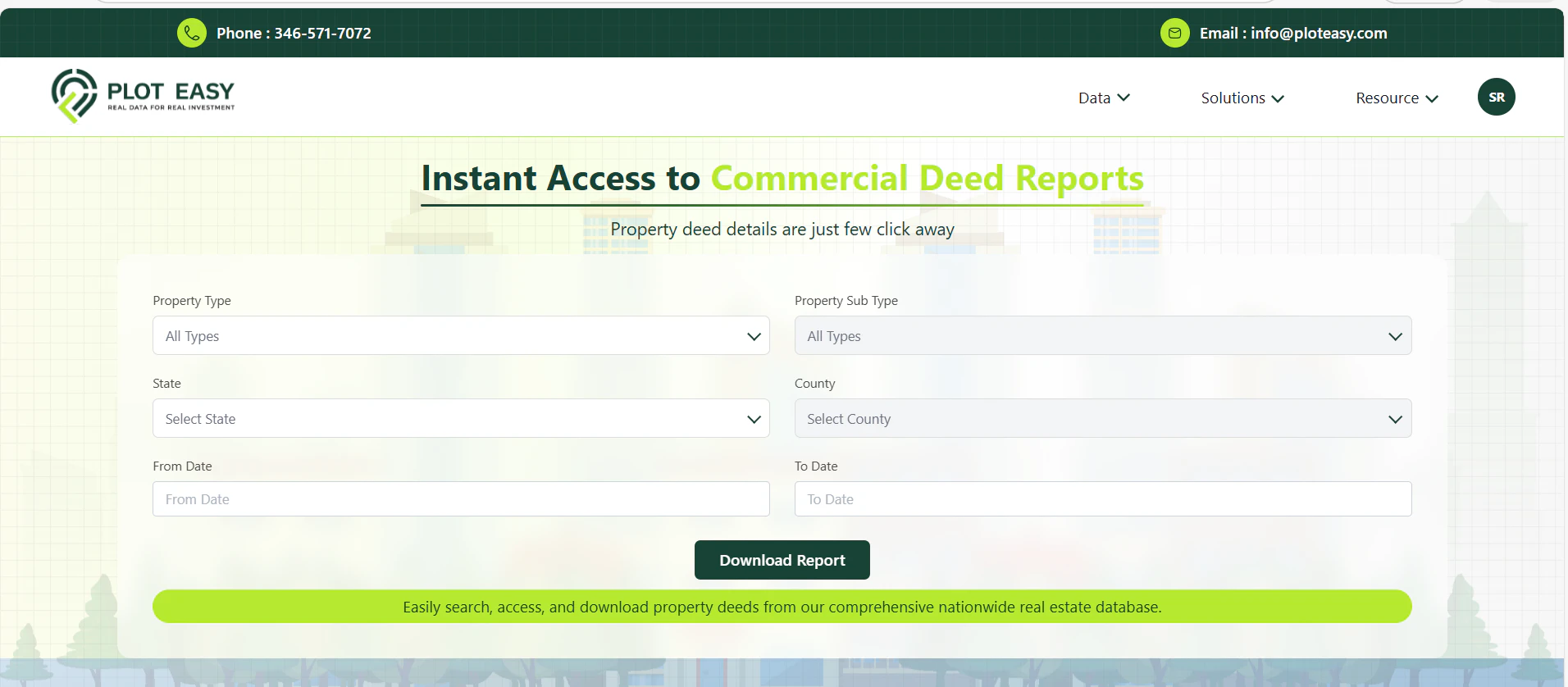The image size is (1568, 687).
Task: Click the green banner about nationwide database
Action: point(782,607)
